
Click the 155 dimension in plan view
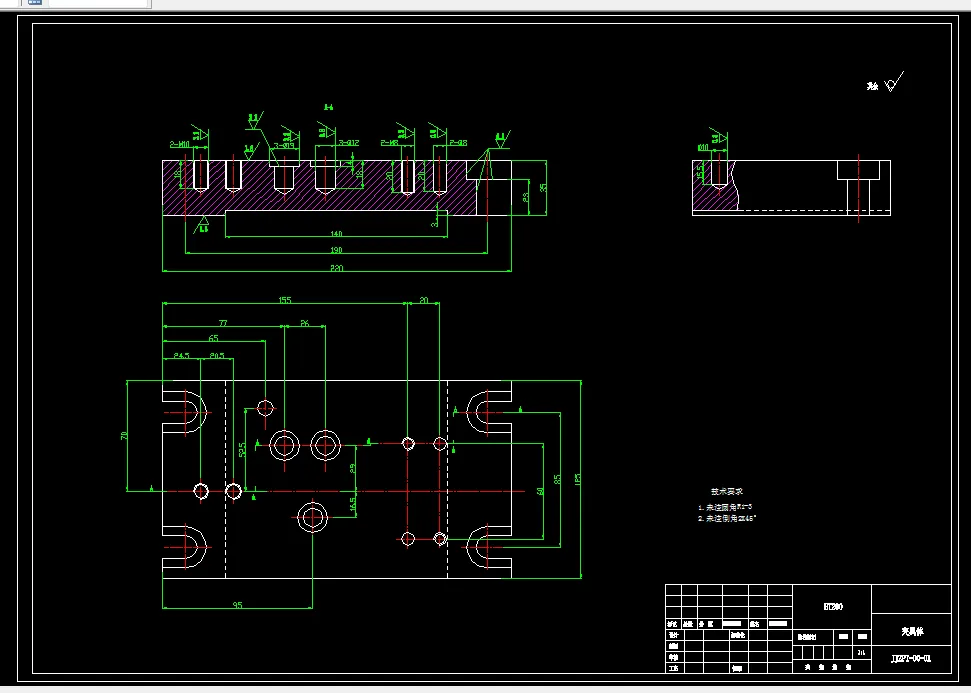[285, 300]
